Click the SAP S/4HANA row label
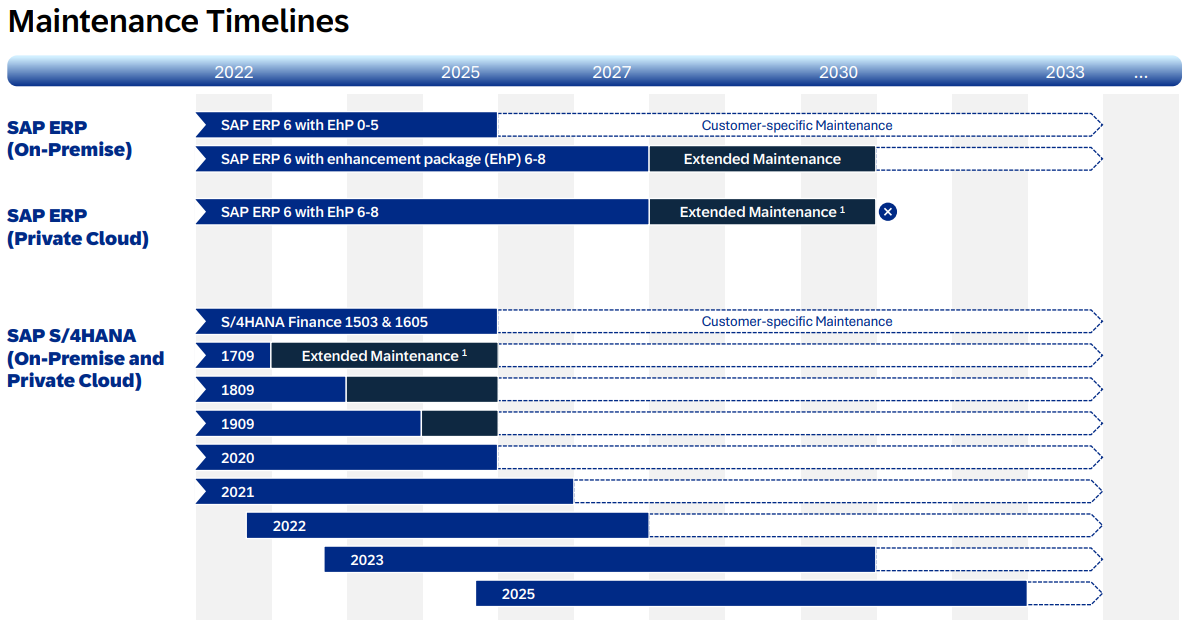The width and height of the screenshot is (1190, 620). 85,358
